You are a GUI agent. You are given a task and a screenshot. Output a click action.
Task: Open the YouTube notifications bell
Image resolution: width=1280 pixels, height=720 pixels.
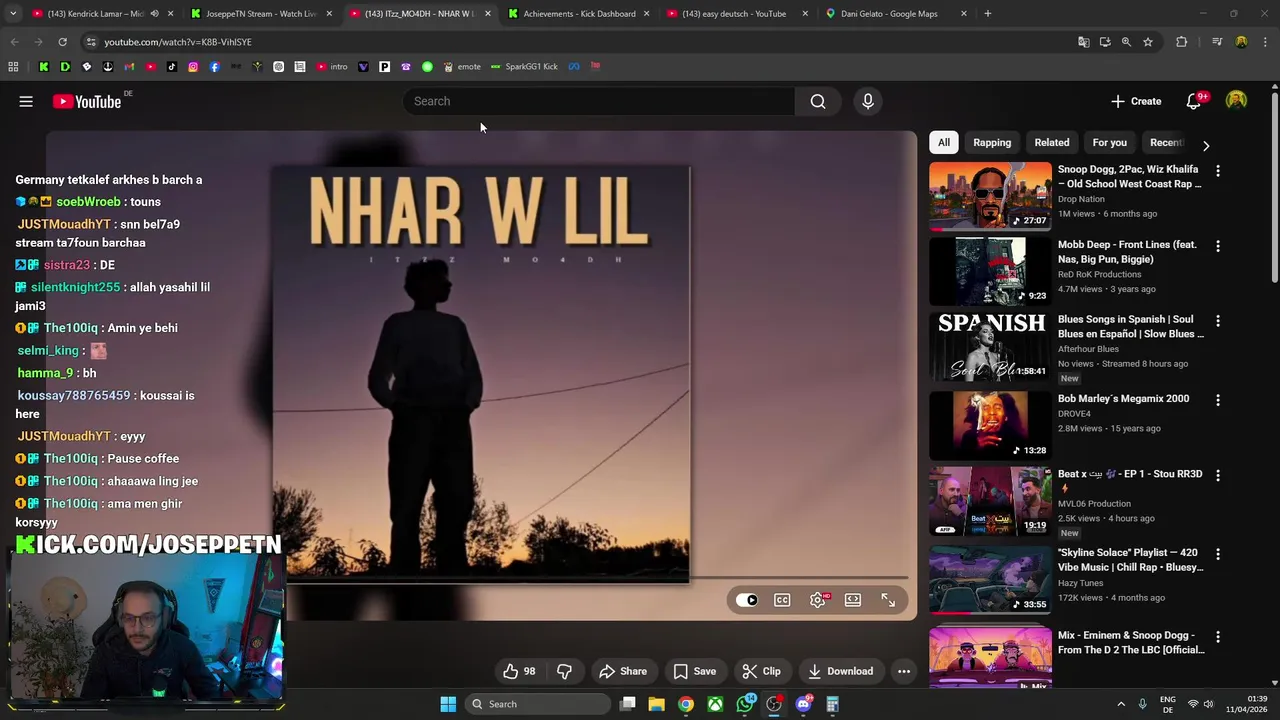pyautogui.click(x=1193, y=101)
